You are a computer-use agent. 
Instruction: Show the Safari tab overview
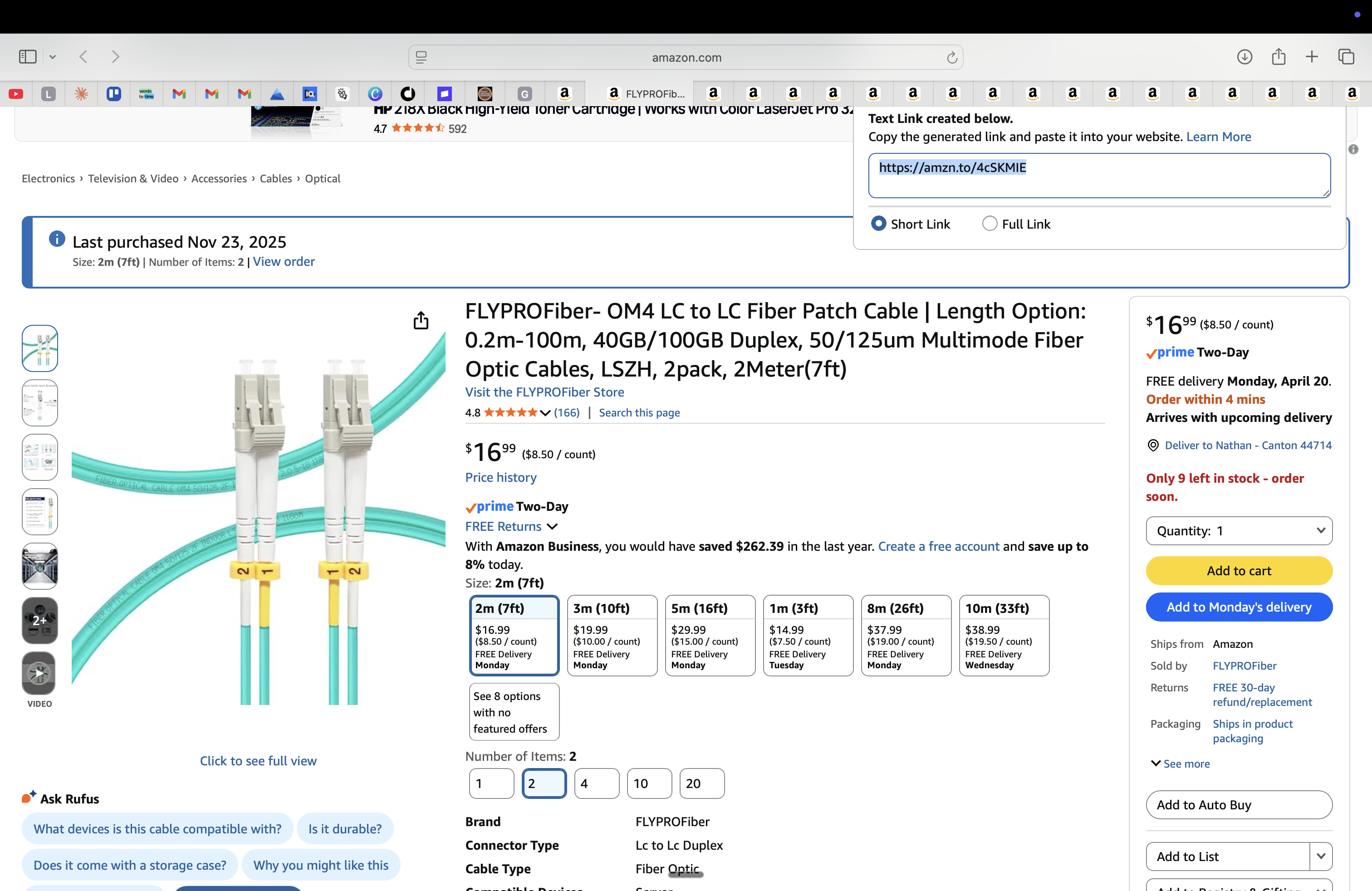(x=1346, y=56)
